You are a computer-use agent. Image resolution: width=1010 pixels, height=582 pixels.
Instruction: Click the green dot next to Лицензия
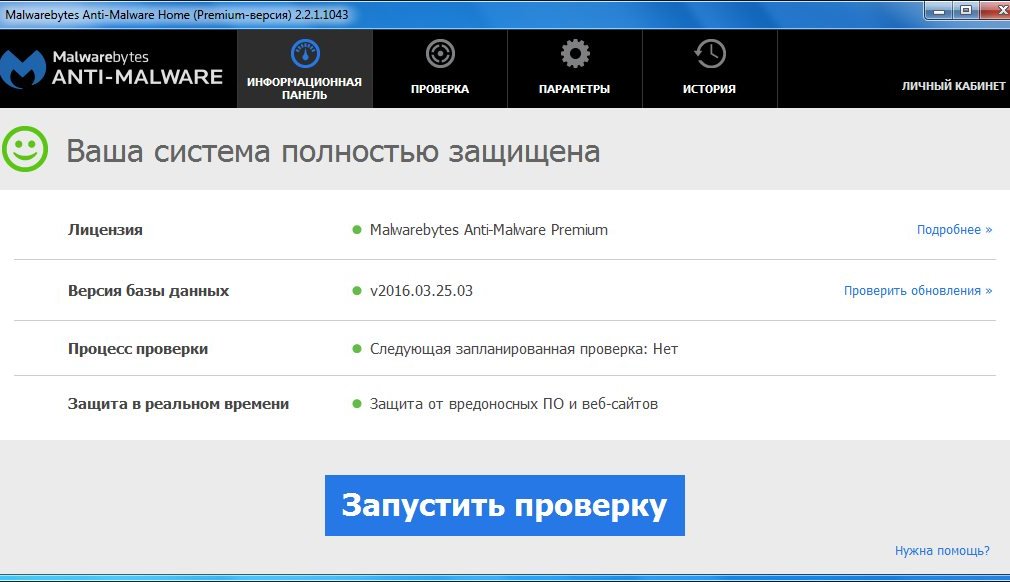point(357,230)
